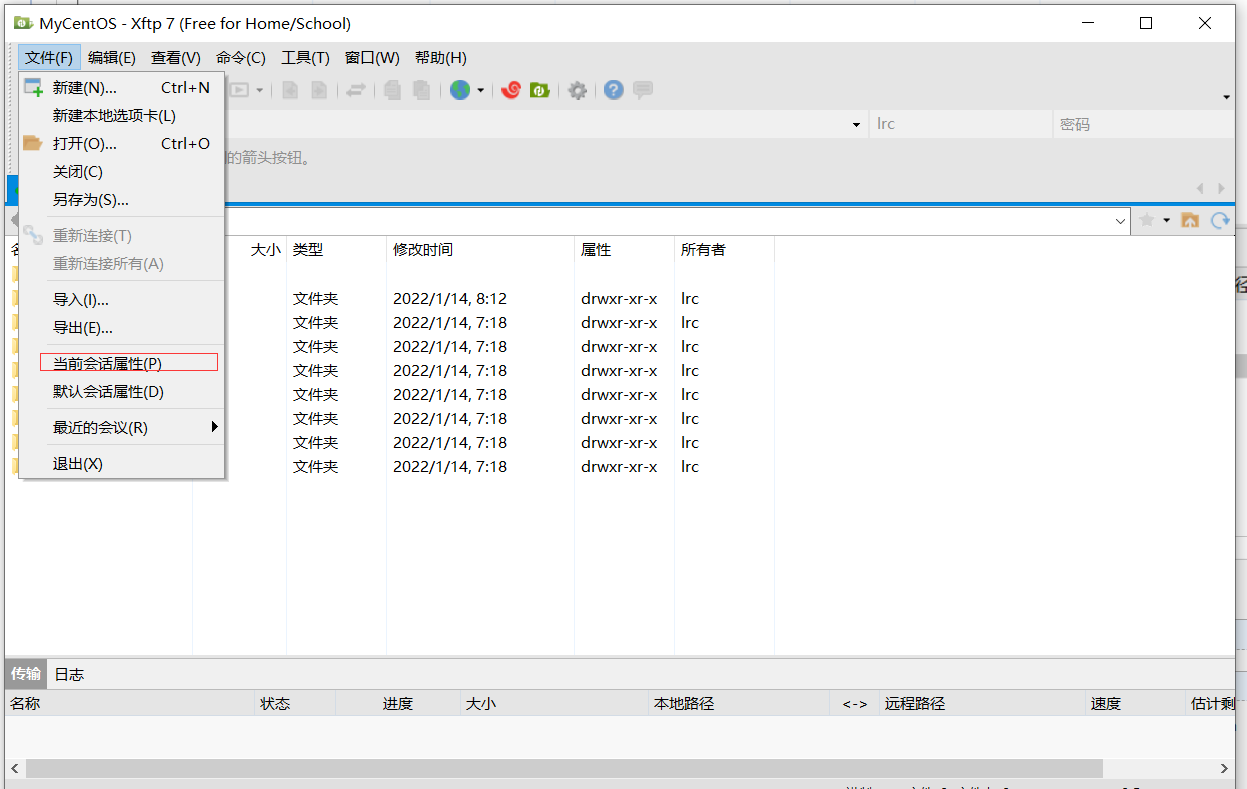
Task: Click the Xftp app icon in title bar
Action: click(x=22, y=23)
